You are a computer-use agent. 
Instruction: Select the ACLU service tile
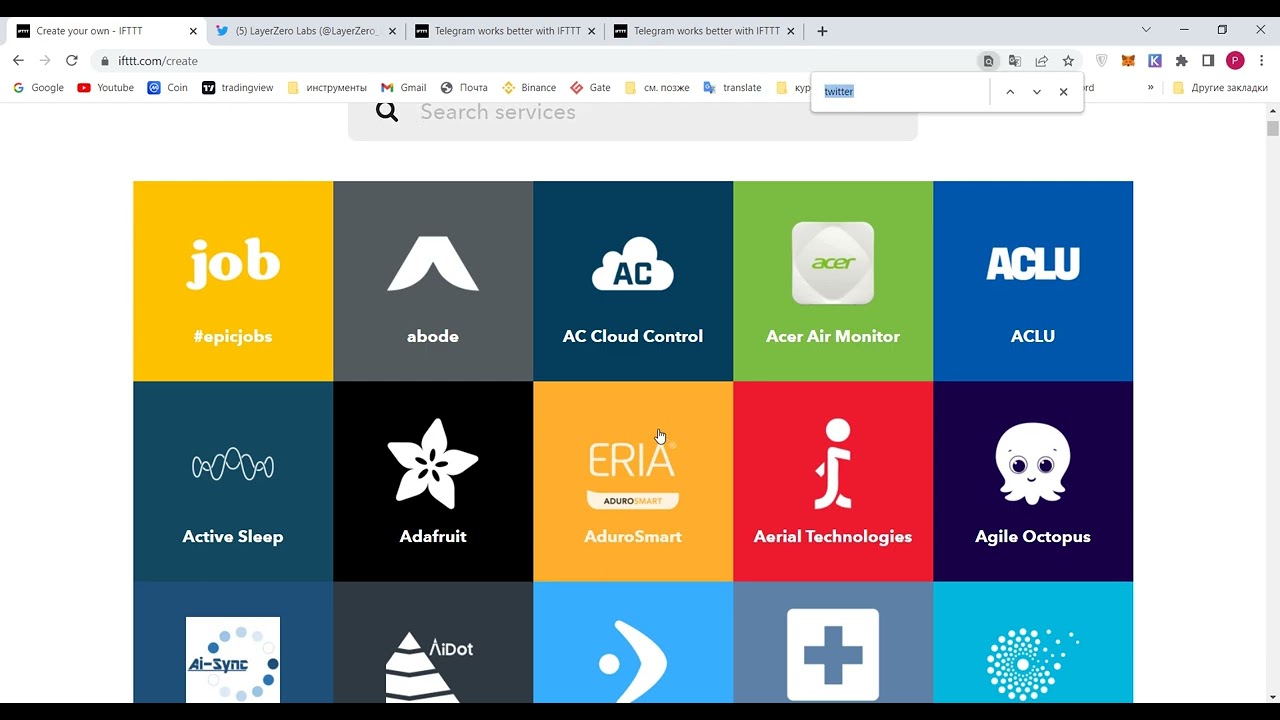pyautogui.click(x=1033, y=281)
